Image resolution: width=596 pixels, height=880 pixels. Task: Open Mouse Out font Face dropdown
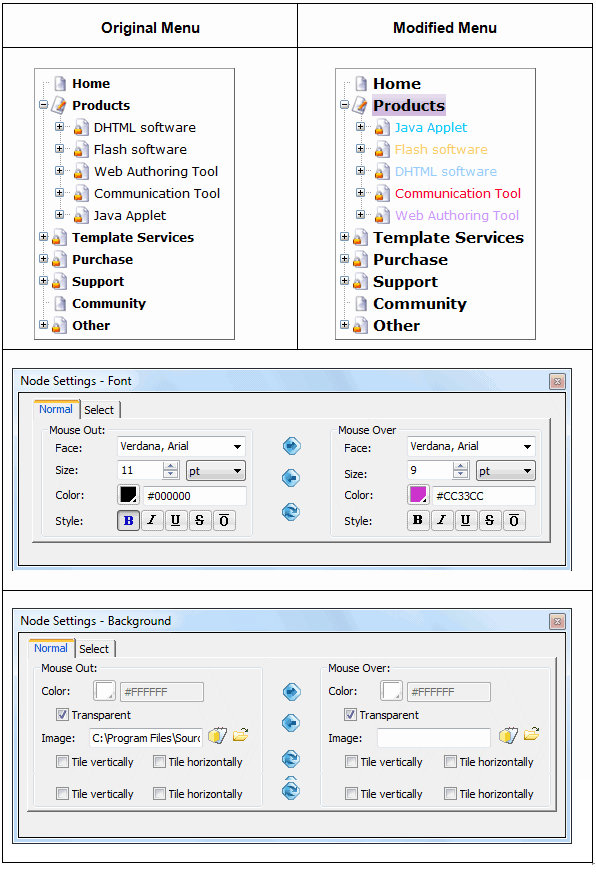(x=181, y=447)
